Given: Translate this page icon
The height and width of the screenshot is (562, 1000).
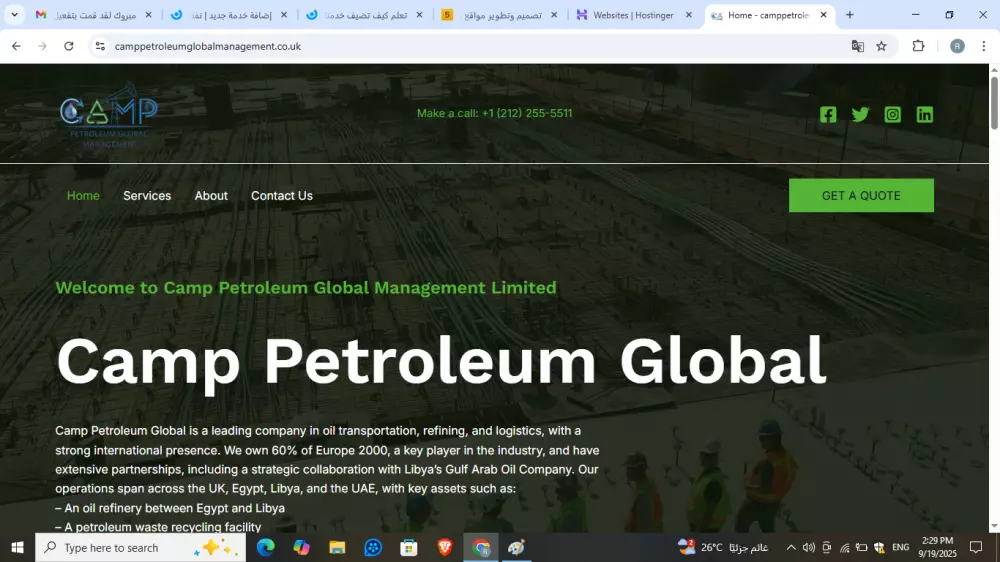Looking at the screenshot, I should coord(858,46).
